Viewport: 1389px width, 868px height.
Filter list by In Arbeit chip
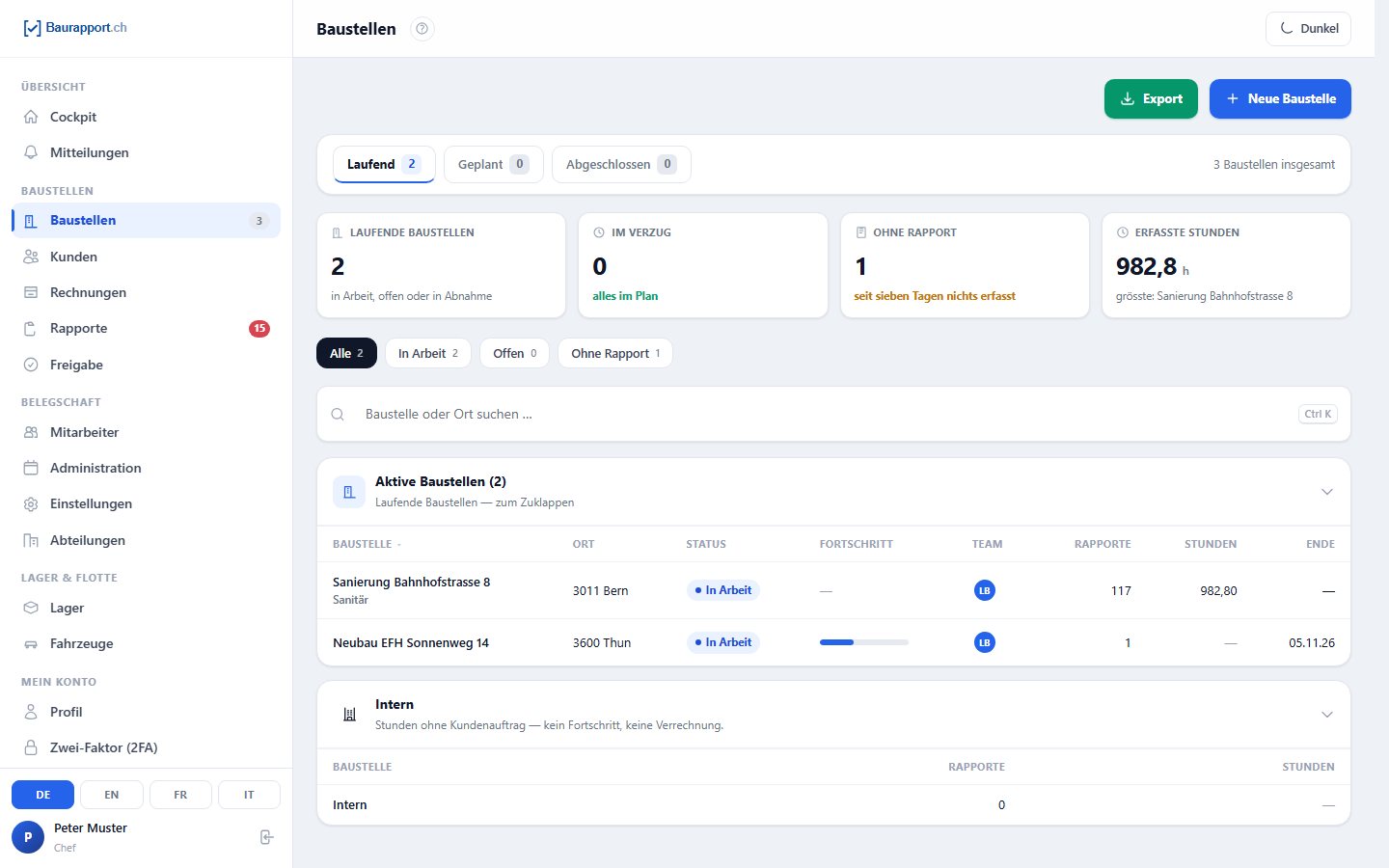click(428, 353)
